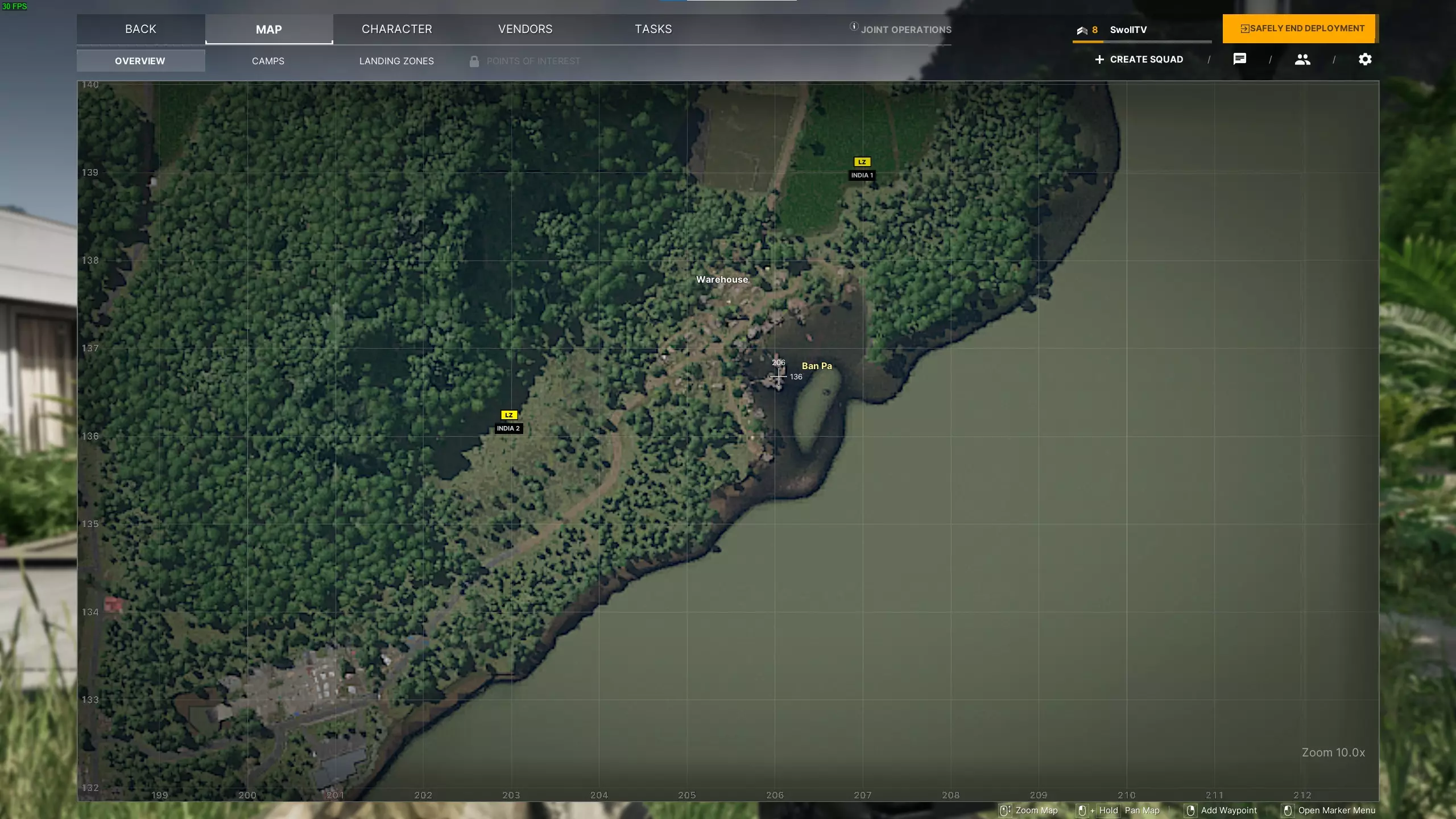The width and height of the screenshot is (1456, 819).
Task: Switch to the Character tab
Action: click(x=397, y=29)
